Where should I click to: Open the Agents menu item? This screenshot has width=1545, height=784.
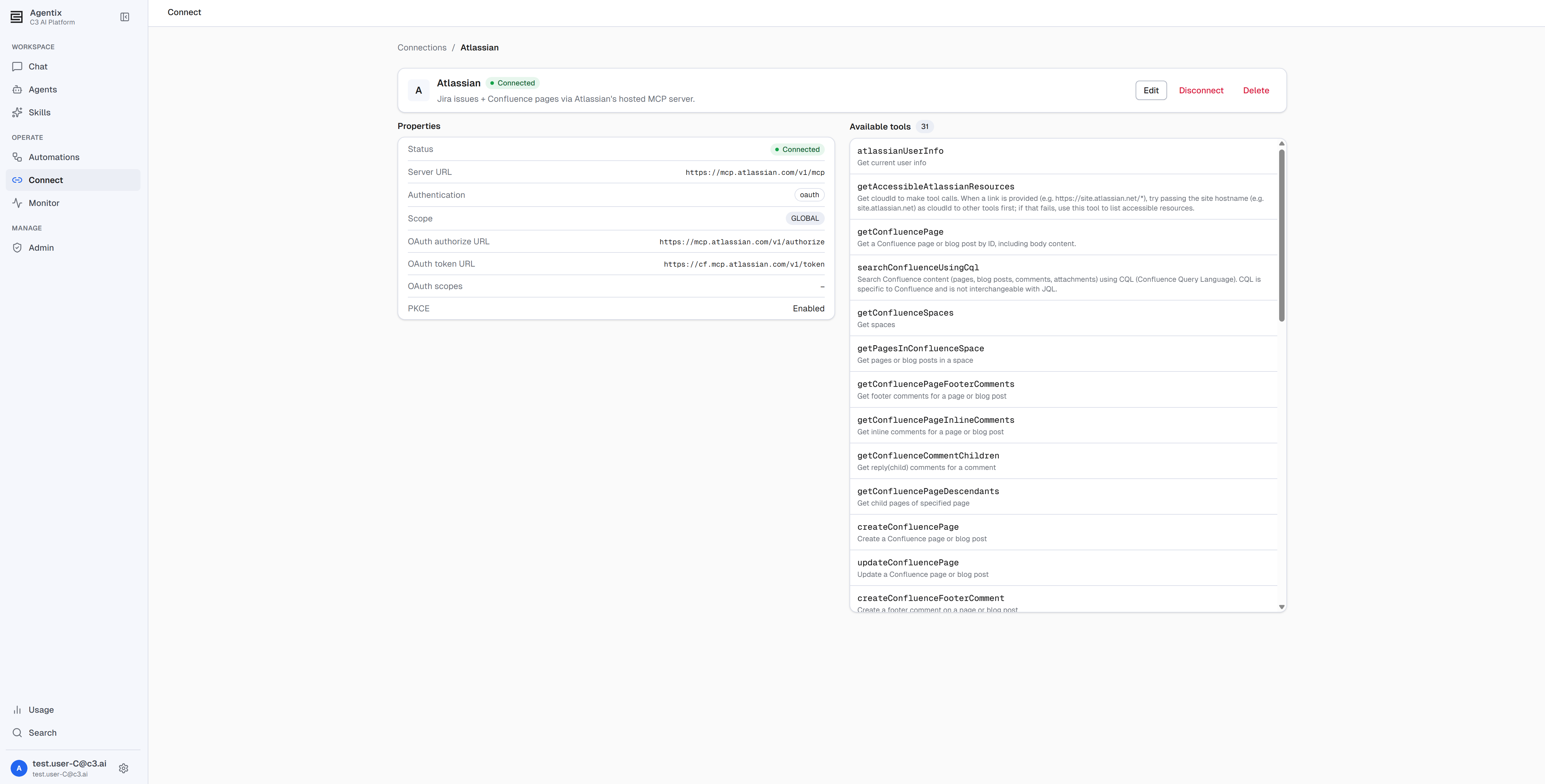73,89
